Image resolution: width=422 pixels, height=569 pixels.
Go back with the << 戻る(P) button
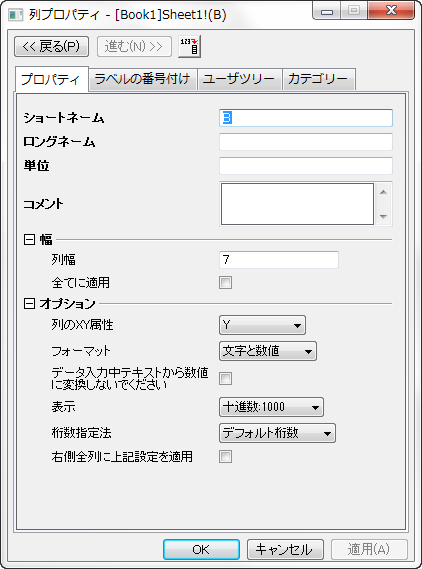[52, 46]
